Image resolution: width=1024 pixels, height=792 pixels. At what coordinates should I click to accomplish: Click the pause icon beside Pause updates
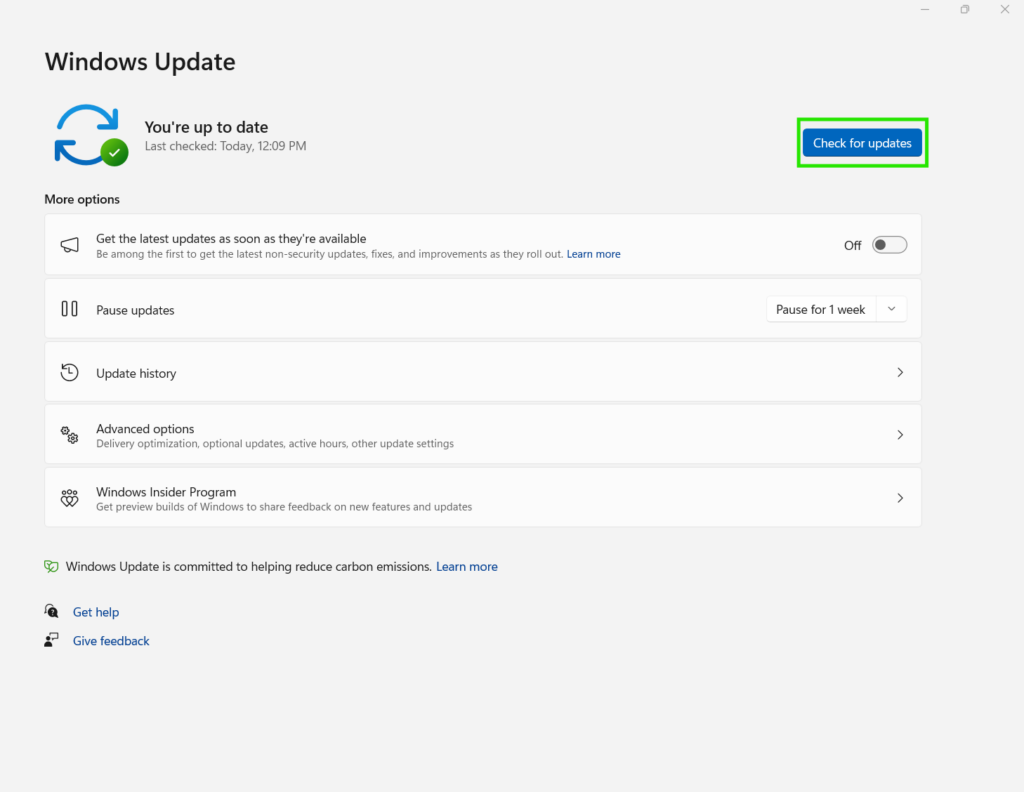click(69, 308)
